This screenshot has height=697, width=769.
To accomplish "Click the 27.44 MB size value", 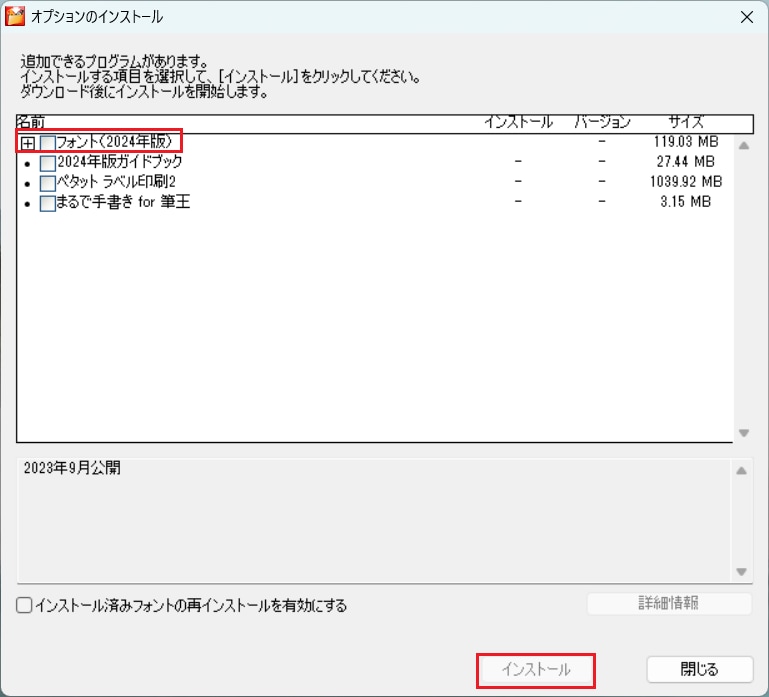I will point(686,161).
